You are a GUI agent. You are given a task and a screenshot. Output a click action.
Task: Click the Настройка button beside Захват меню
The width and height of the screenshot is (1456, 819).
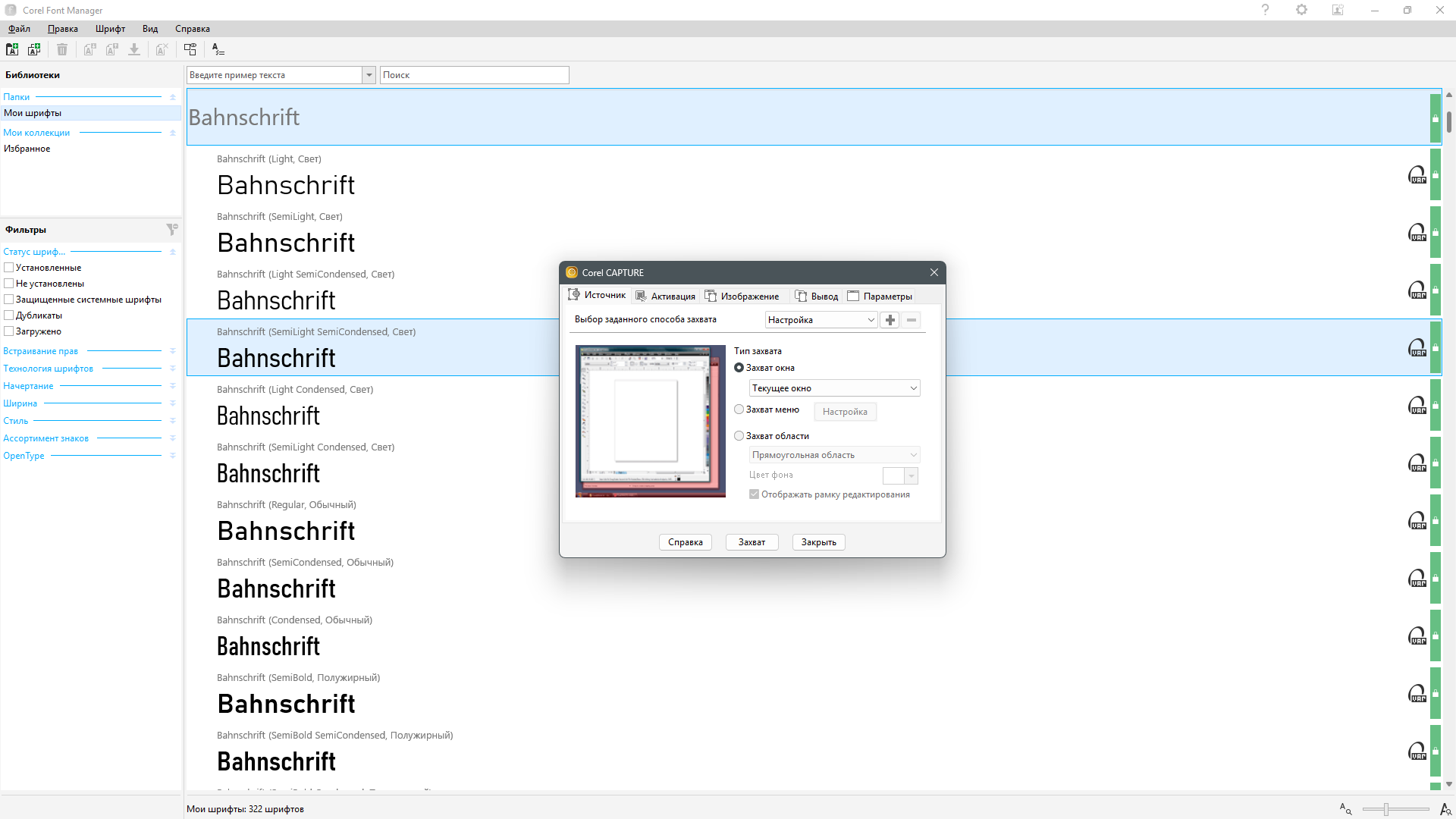coord(845,412)
